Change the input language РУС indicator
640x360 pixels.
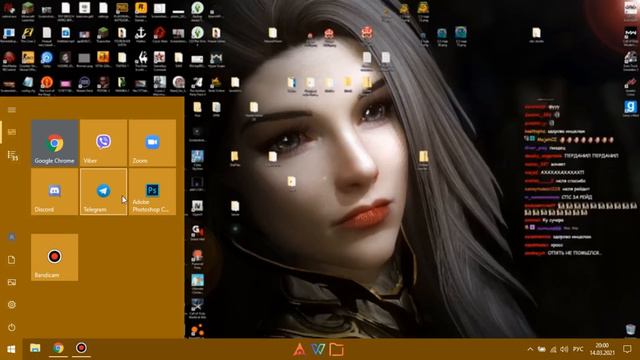(x=578, y=349)
